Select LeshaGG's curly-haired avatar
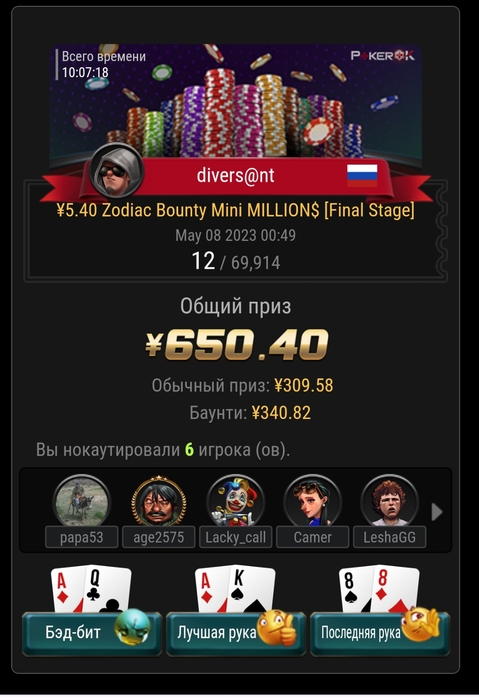Viewport: 479px width, 700px height. pos(389,501)
